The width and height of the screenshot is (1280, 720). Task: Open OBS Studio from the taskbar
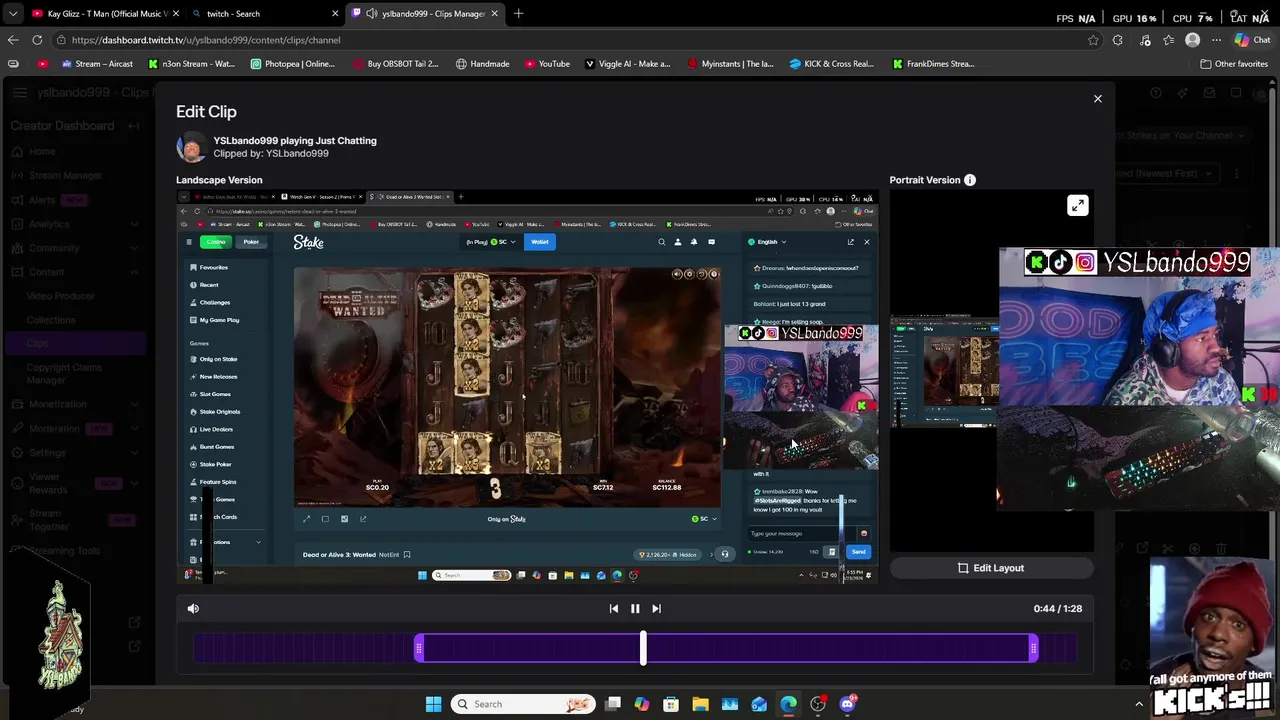(x=818, y=704)
